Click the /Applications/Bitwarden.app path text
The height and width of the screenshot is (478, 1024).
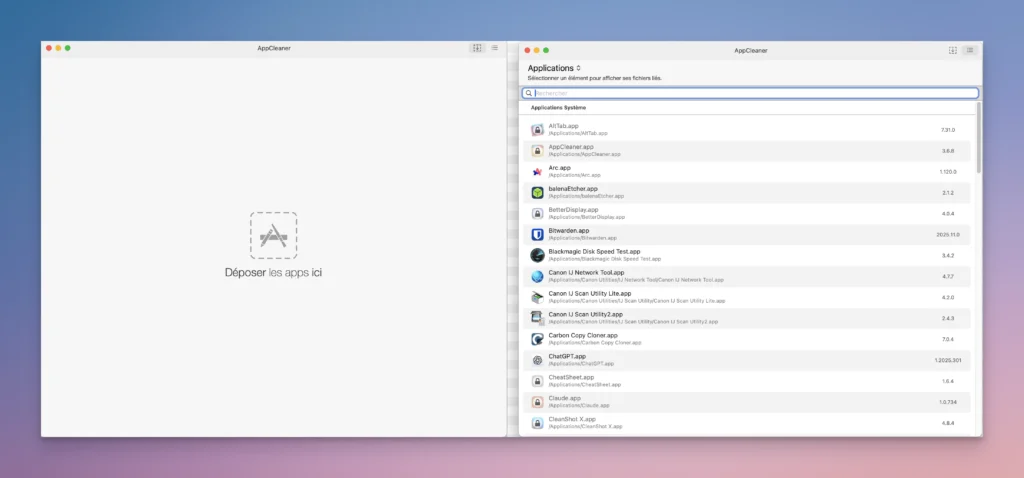pyautogui.click(x=583, y=238)
